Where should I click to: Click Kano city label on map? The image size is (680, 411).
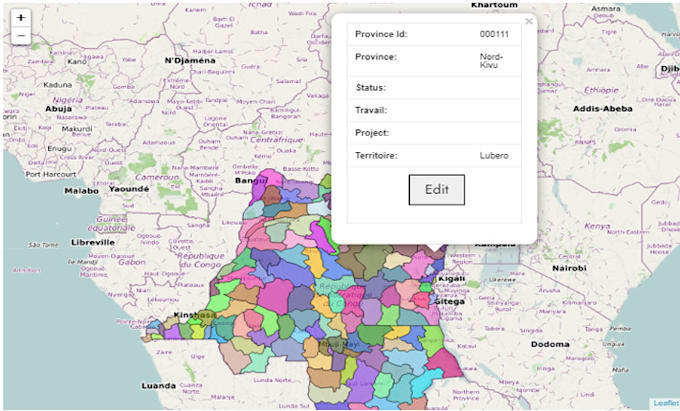click(x=77, y=62)
